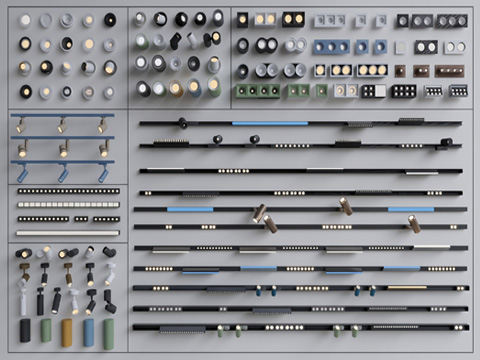Screen dimensions: 480x360
Task: Click the black cylinder pendant lamp
Action: click(x=25, y=330)
